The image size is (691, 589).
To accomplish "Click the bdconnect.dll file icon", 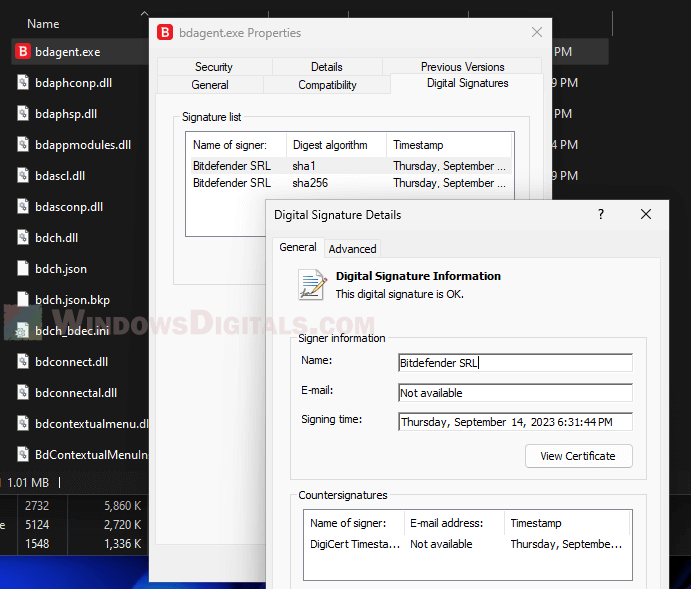I will point(23,362).
